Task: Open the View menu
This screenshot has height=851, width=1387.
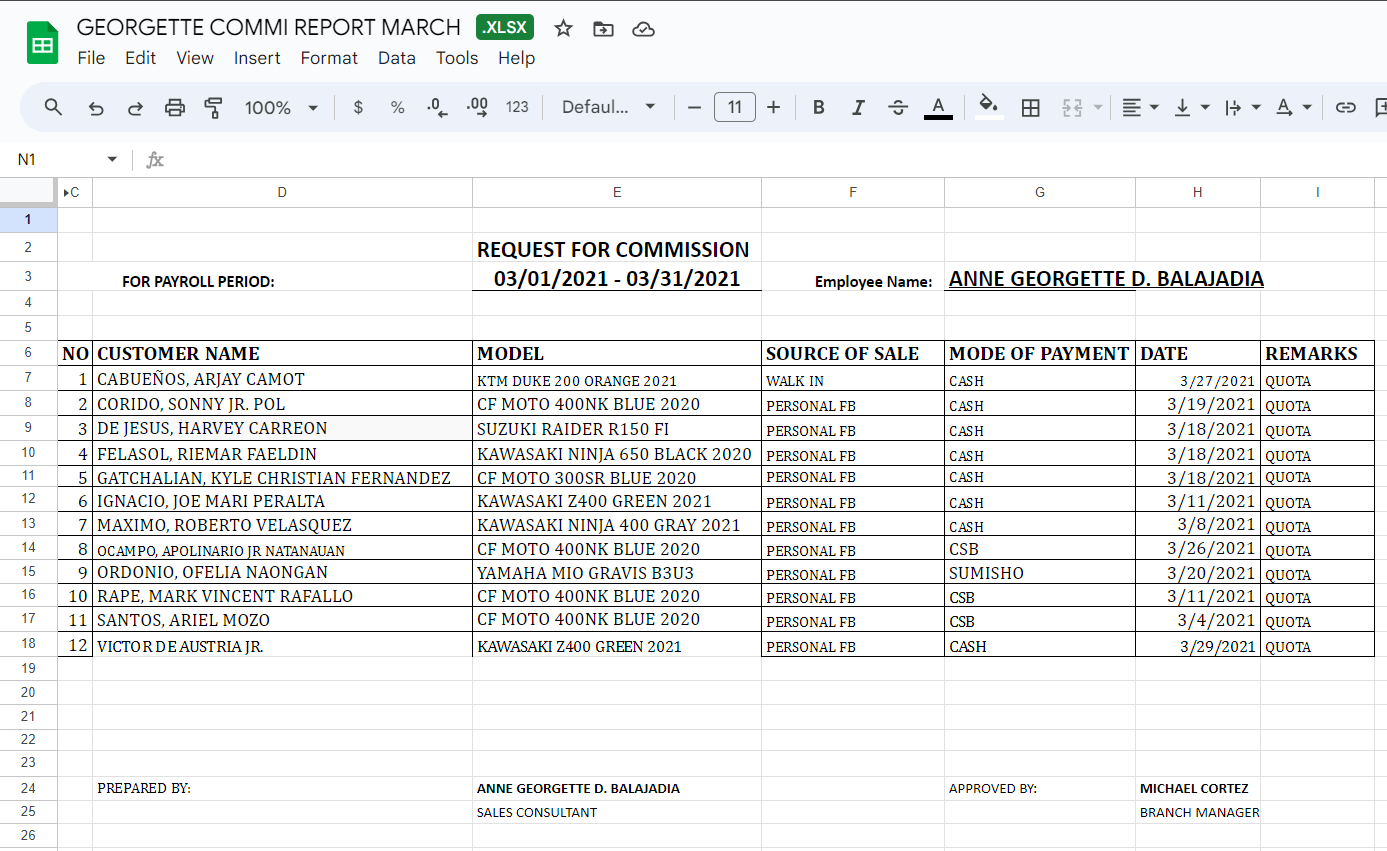Action: 195,58
